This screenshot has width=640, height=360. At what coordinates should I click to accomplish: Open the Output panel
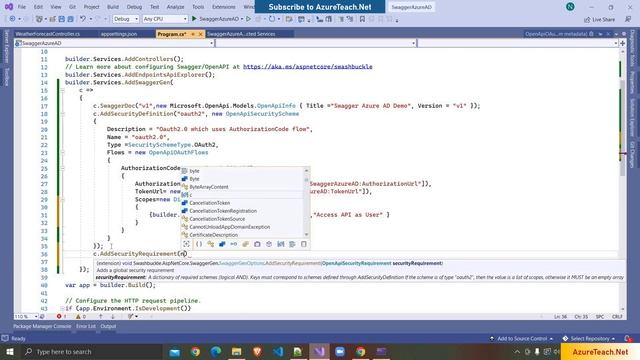point(108,326)
